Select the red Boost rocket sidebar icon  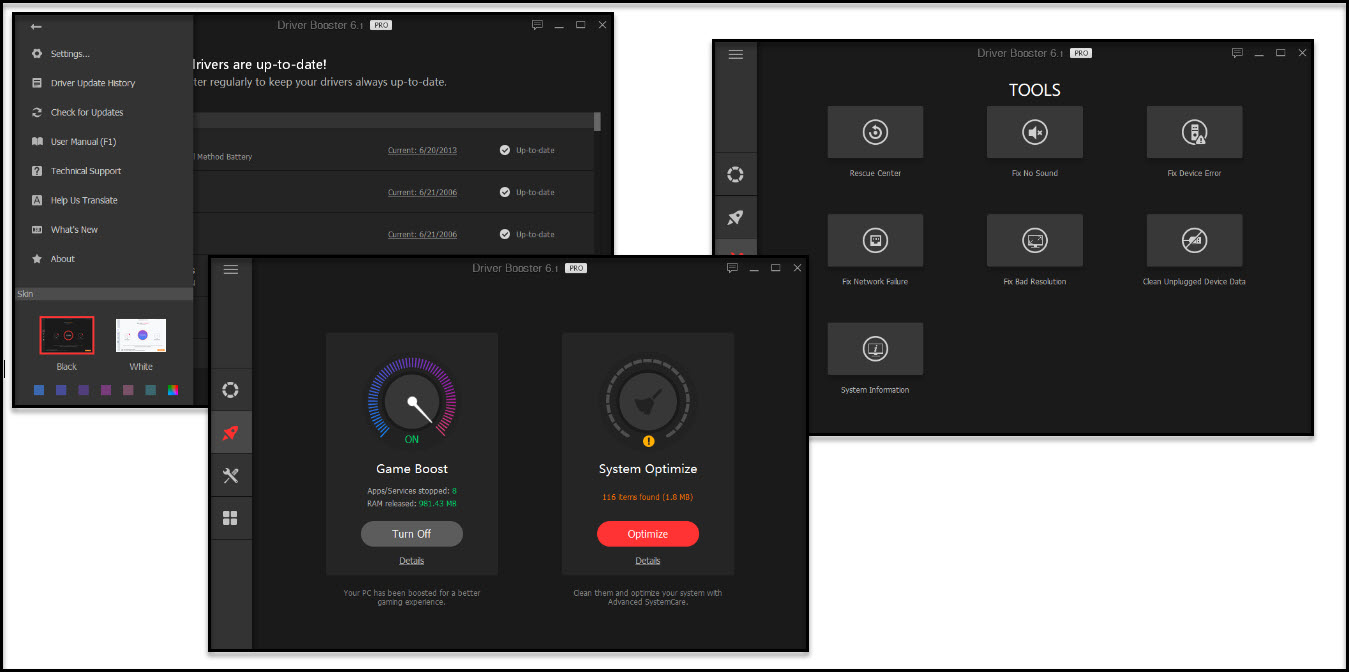coord(230,433)
